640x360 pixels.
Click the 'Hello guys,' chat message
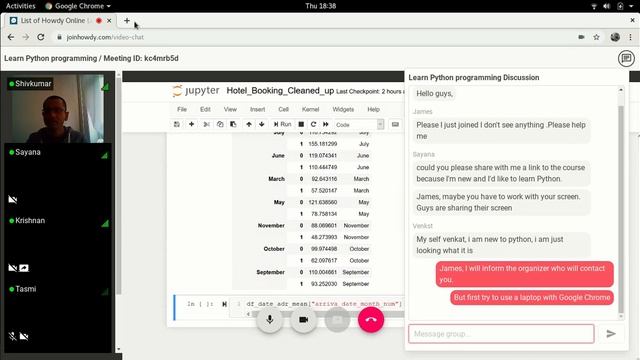tap(434, 93)
